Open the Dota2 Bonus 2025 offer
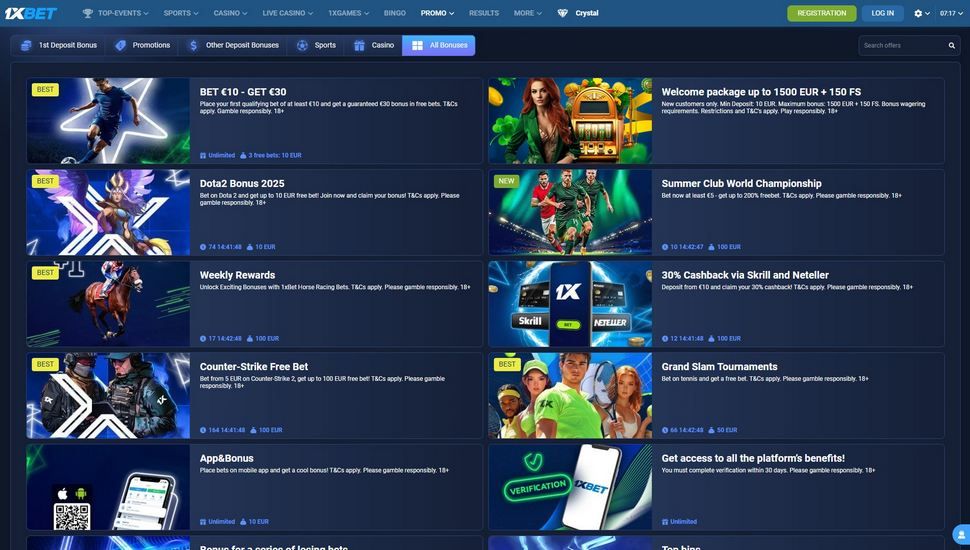 pyautogui.click(x=242, y=183)
